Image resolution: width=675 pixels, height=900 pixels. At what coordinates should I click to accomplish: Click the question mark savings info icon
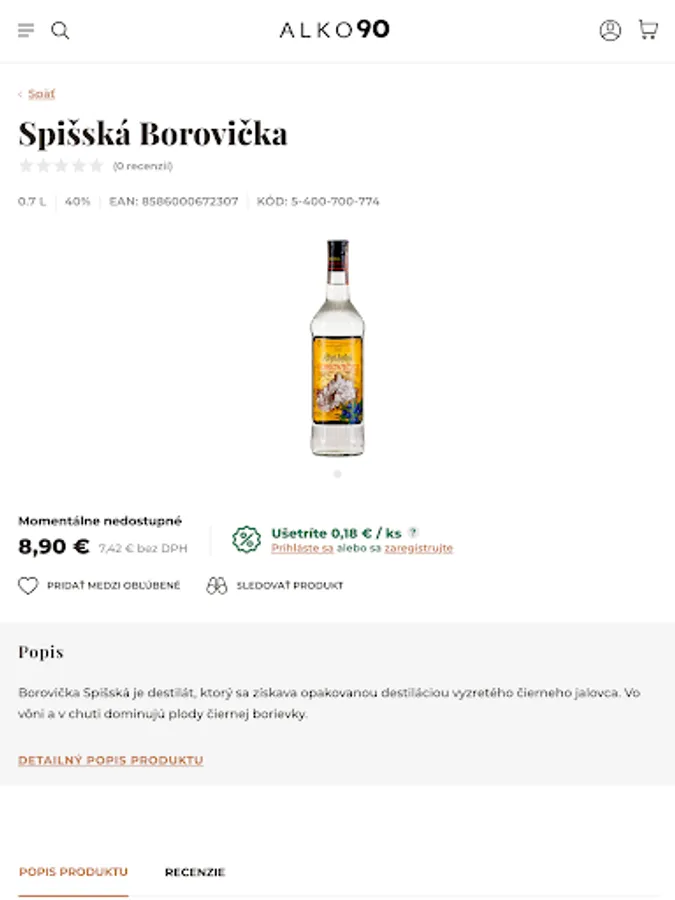[x=413, y=532]
